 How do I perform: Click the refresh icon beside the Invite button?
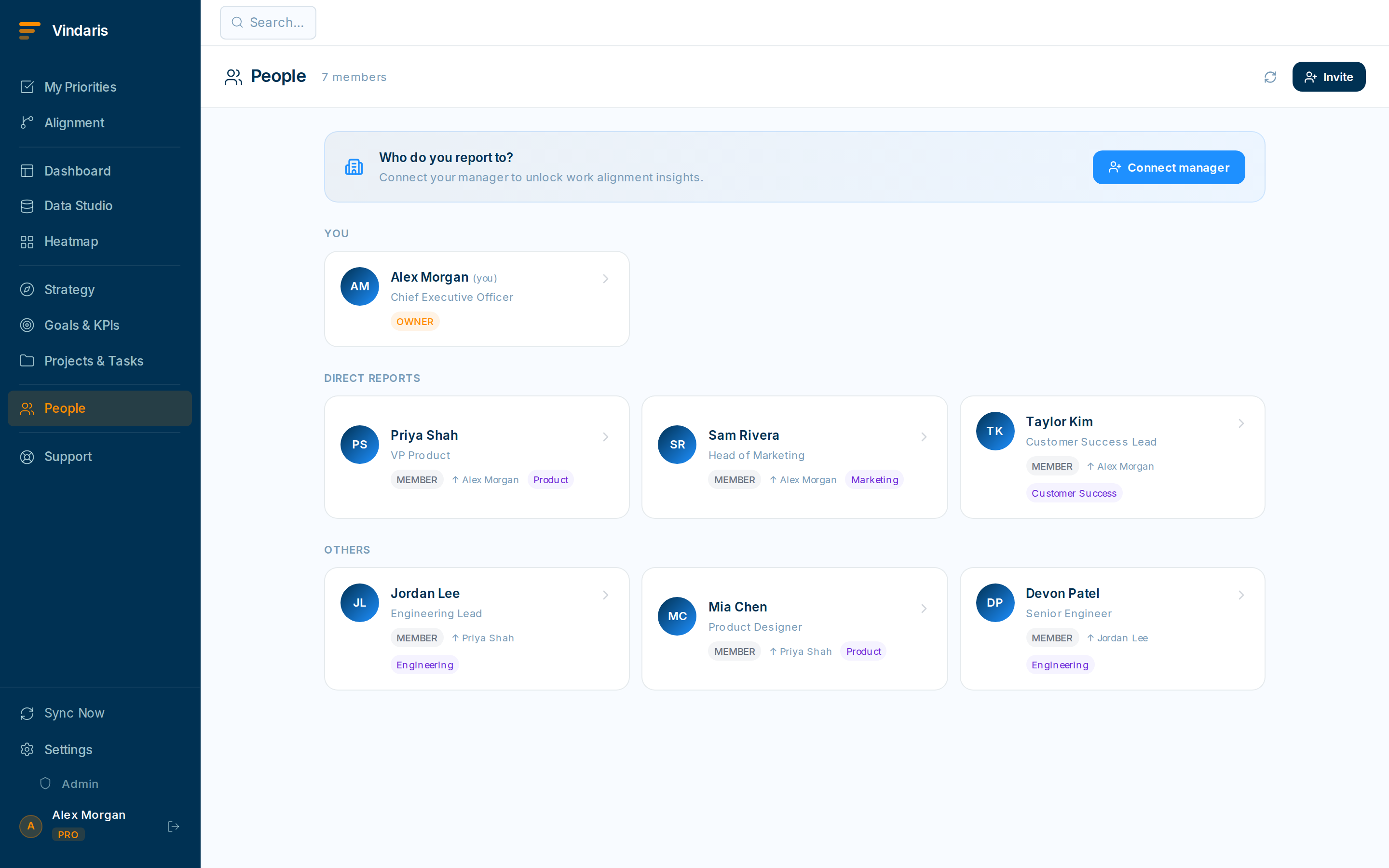(x=1269, y=77)
